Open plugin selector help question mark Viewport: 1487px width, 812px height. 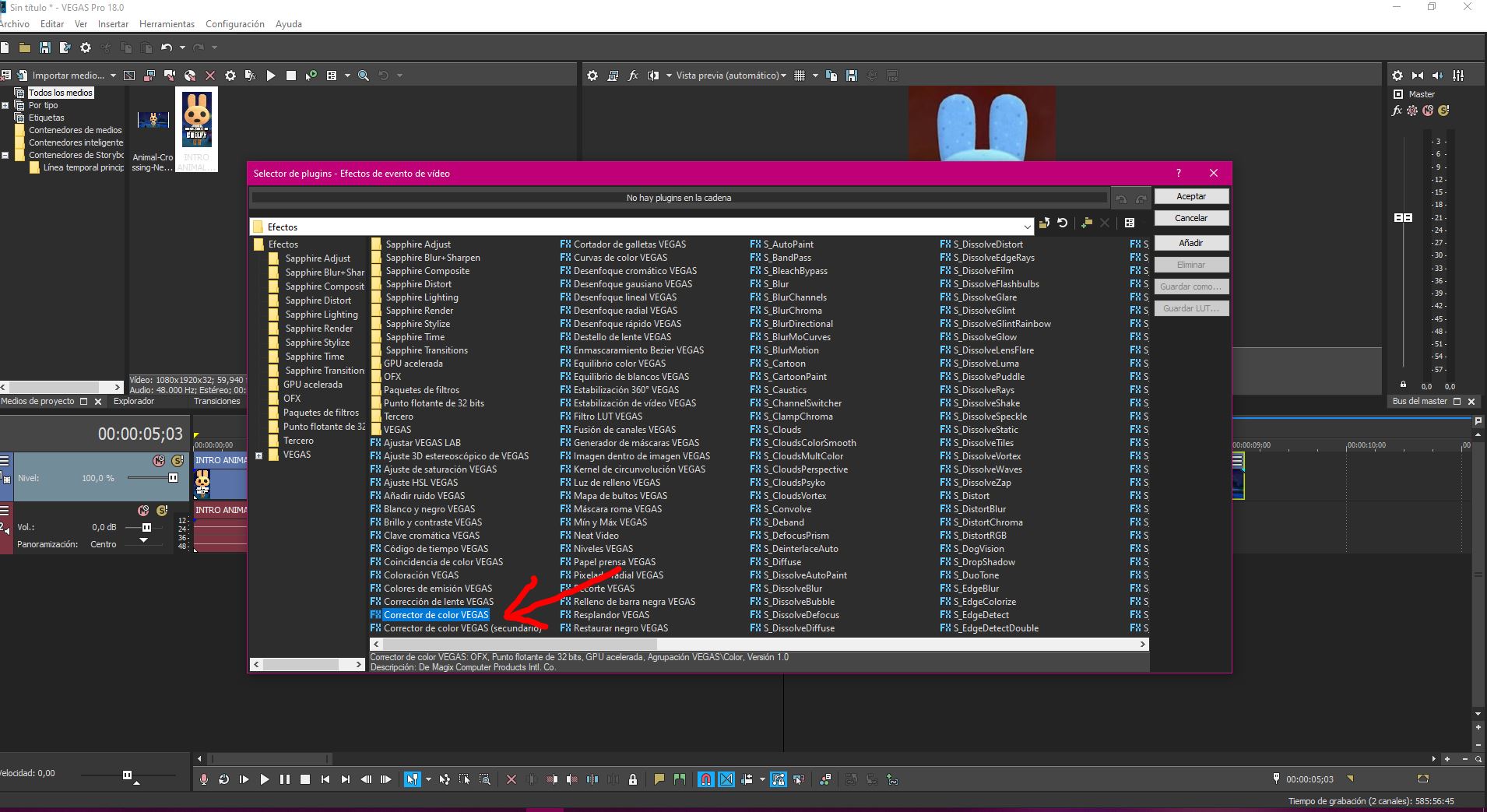(1178, 173)
